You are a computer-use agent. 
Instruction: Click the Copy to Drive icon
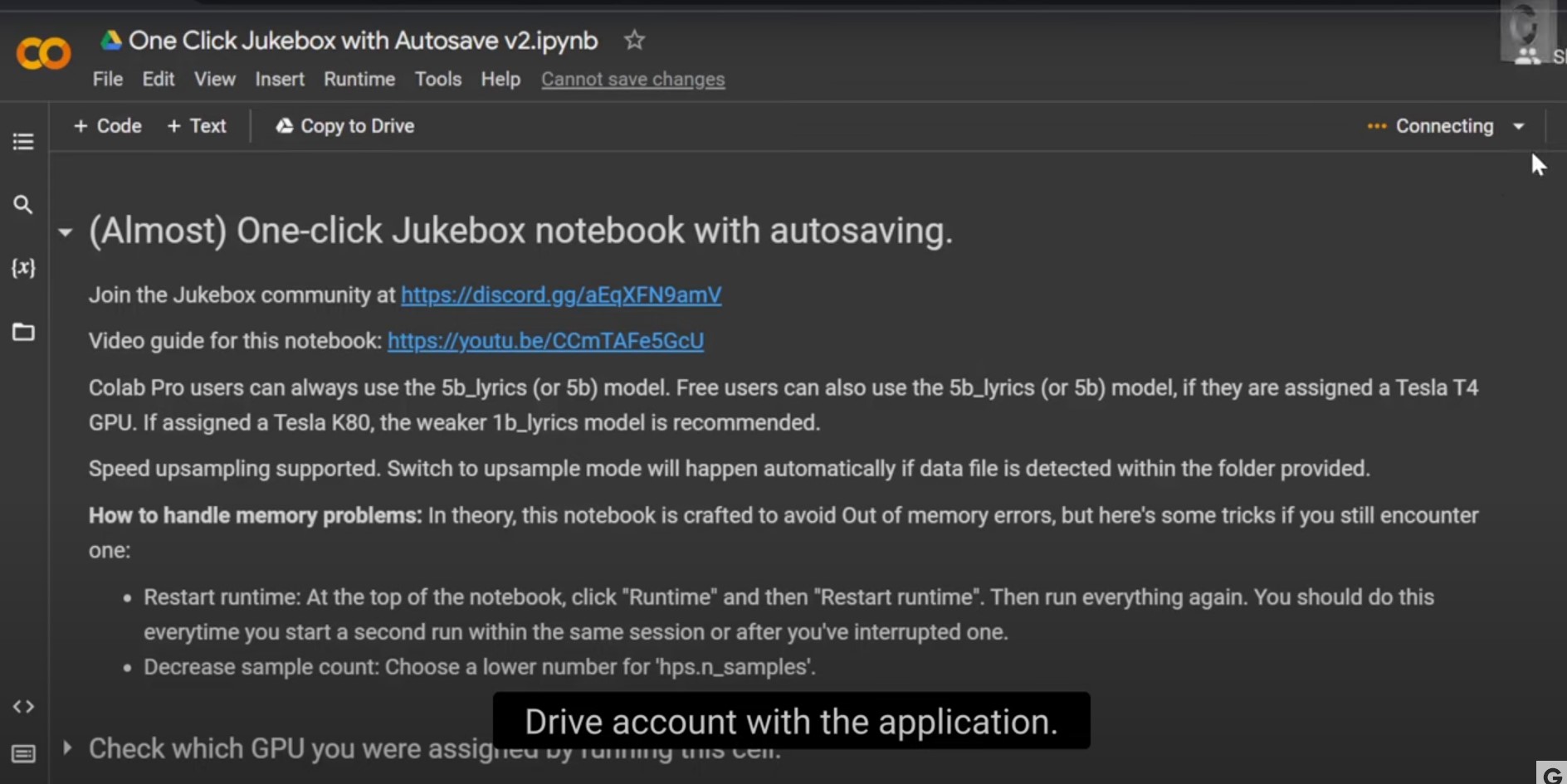(285, 126)
